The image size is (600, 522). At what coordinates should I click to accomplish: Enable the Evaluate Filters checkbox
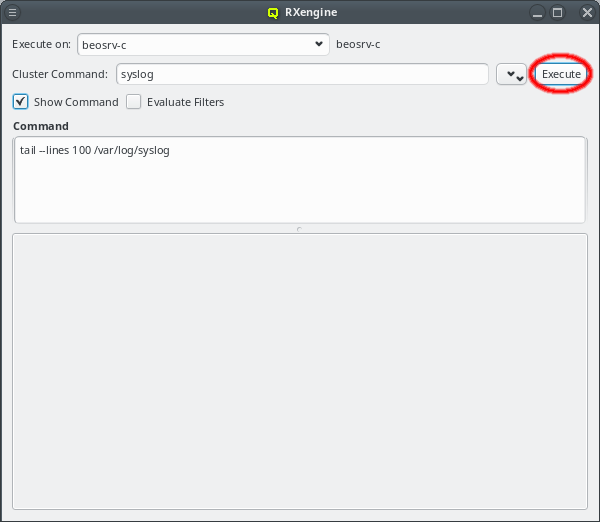134,102
